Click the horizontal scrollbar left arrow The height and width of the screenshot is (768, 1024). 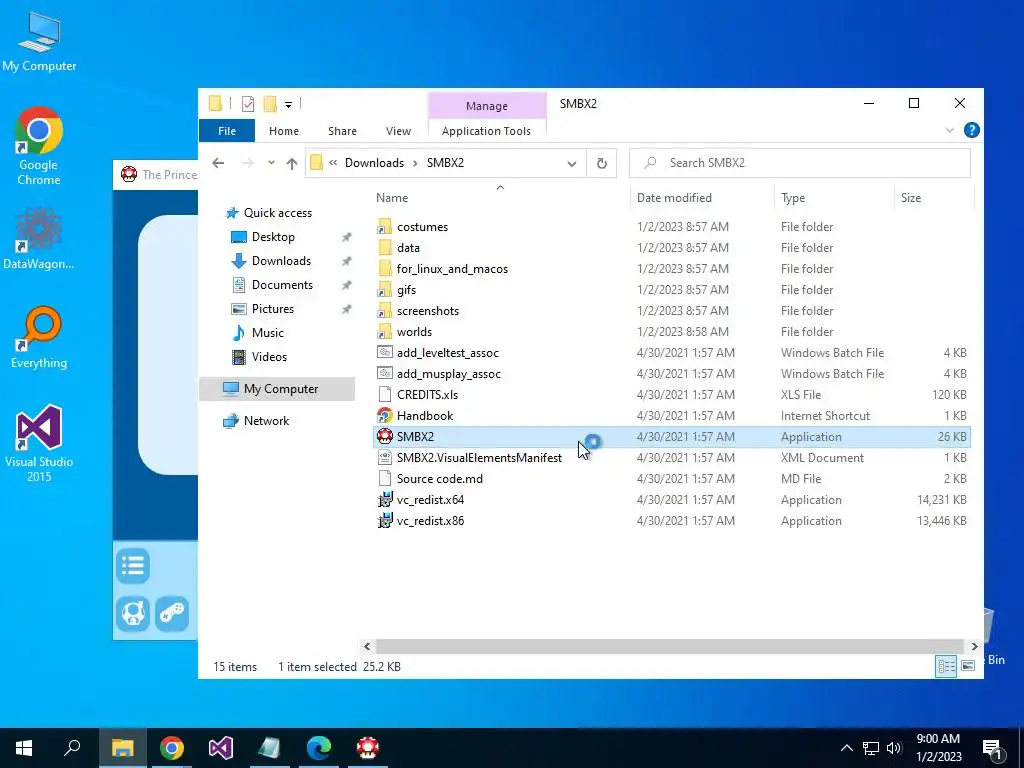pos(367,647)
